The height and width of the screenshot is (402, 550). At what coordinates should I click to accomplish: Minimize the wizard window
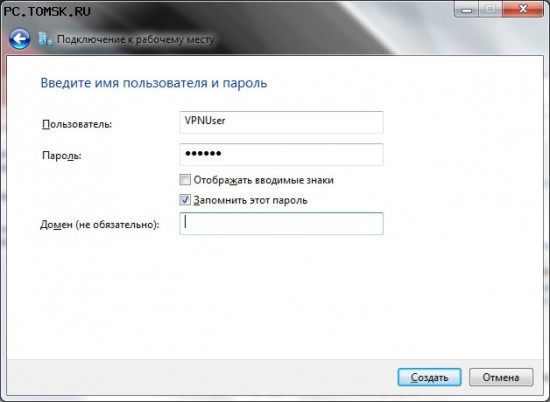[x=467, y=9]
